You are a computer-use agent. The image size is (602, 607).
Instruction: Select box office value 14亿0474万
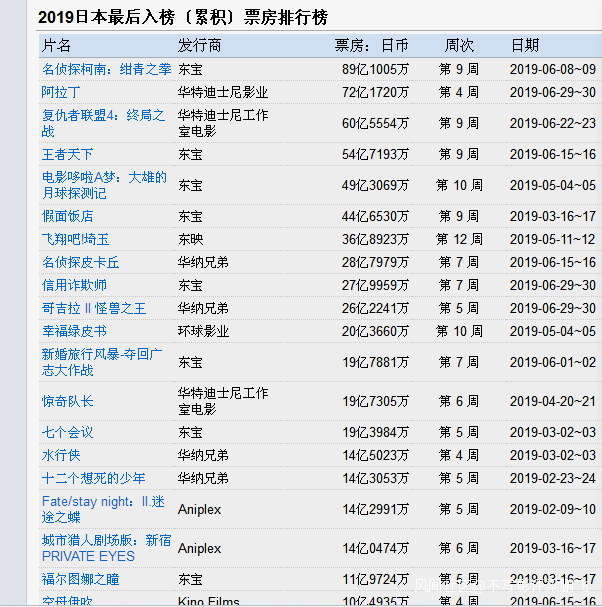click(x=376, y=548)
